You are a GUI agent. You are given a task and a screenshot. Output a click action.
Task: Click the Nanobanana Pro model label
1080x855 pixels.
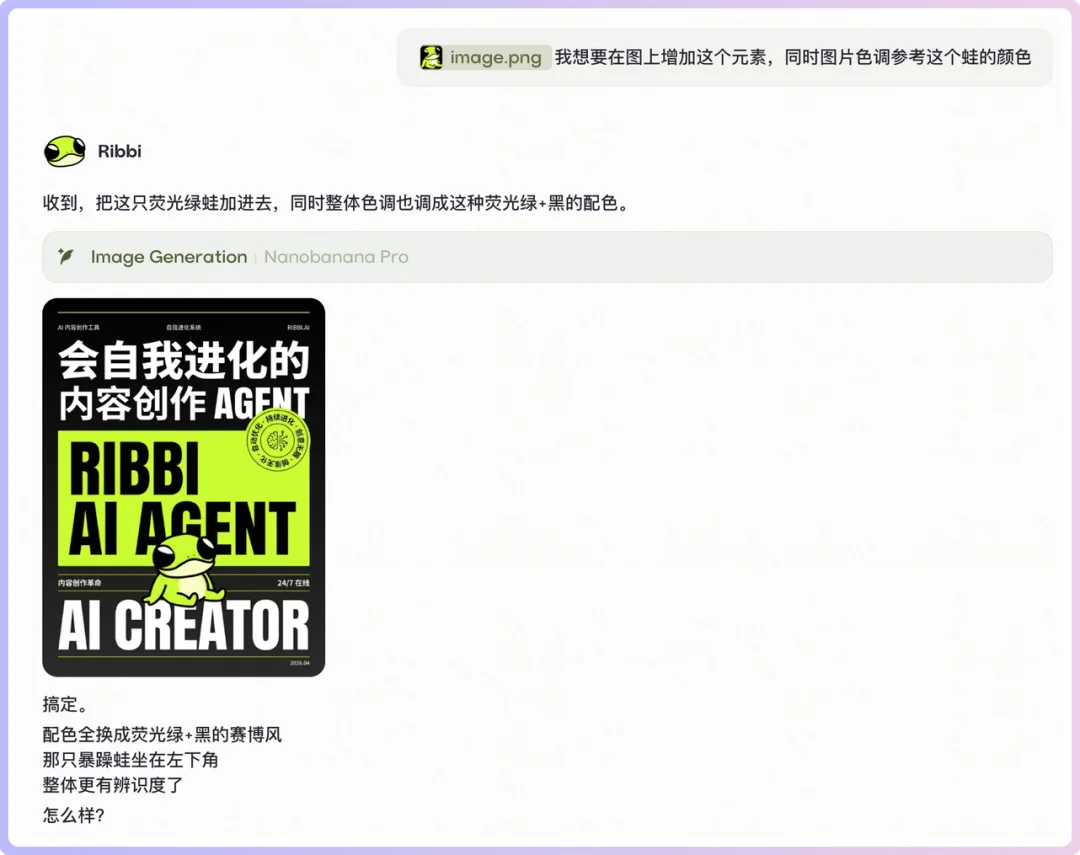tap(336, 257)
